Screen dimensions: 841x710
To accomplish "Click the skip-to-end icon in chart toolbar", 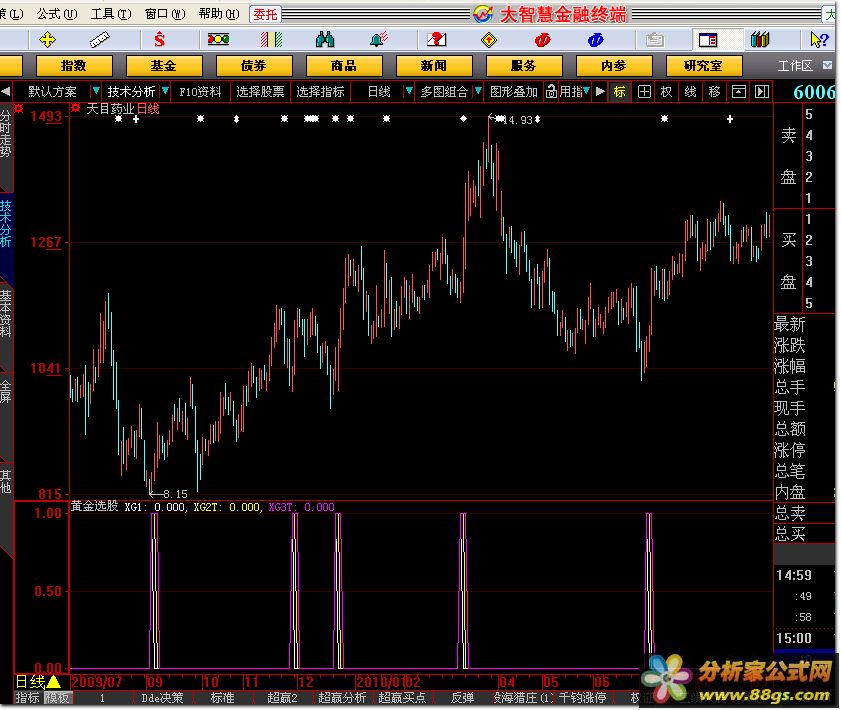I will 762,92.
